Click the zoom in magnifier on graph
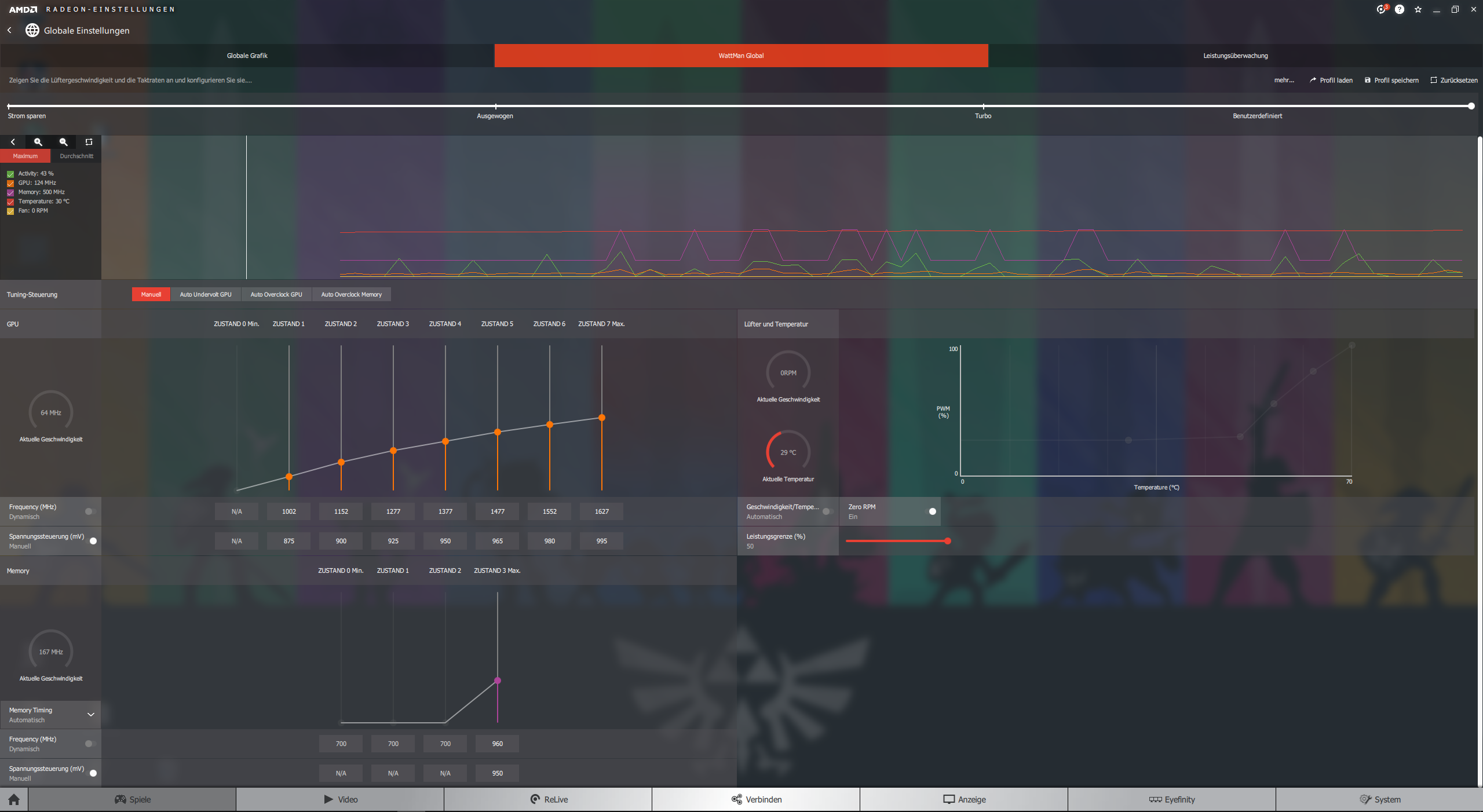This screenshot has height=812, width=1483. pyautogui.click(x=38, y=142)
